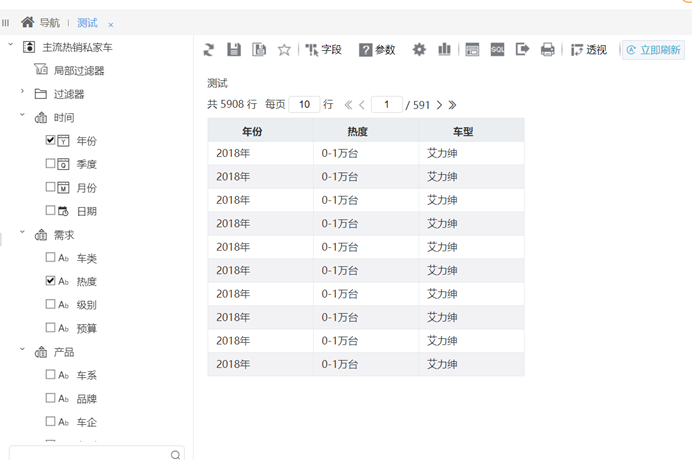Jump to the last page
This screenshot has width=692, height=460.
tap(452, 105)
